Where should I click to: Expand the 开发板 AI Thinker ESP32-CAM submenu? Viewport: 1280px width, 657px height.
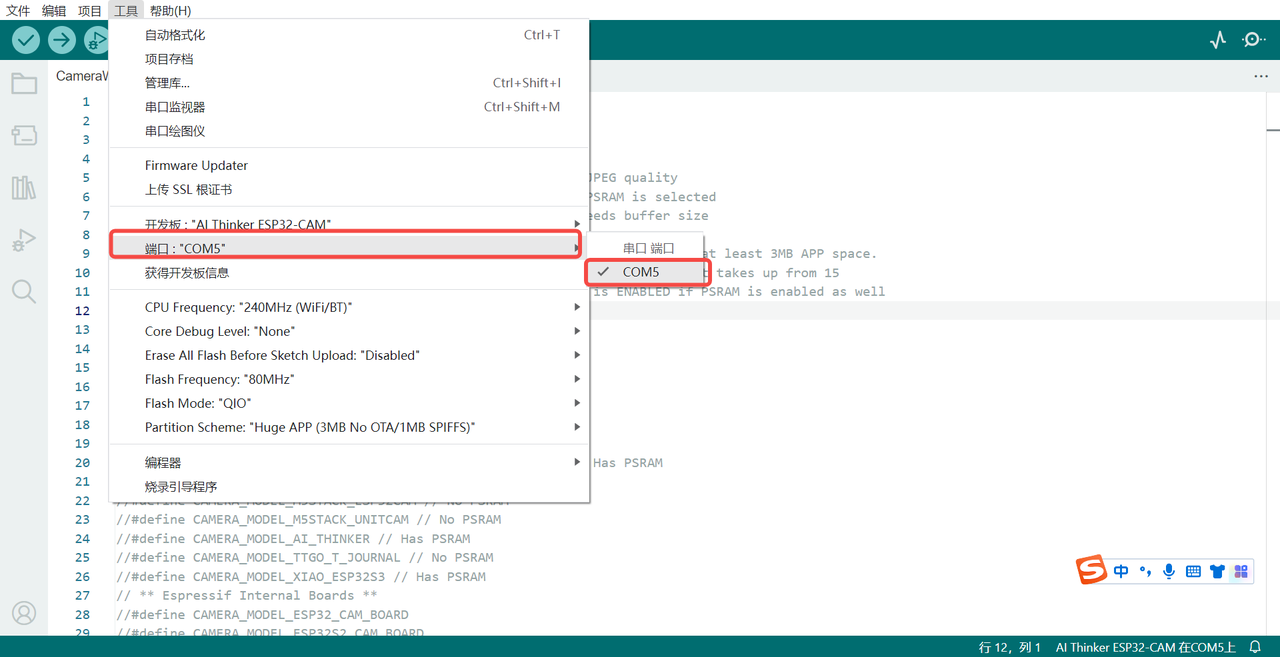349,224
